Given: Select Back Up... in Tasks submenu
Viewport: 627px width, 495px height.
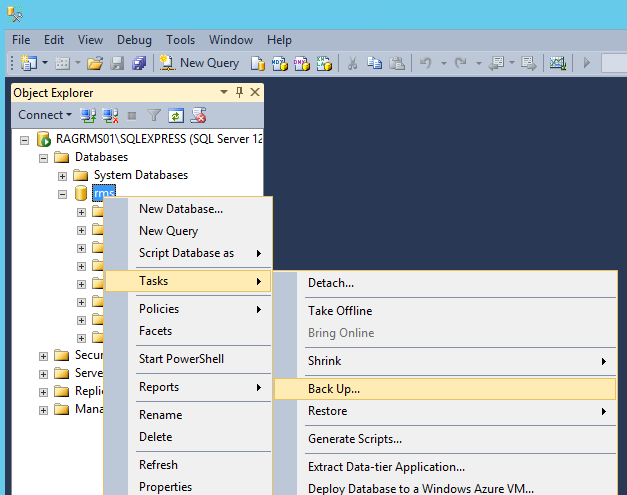Looking at the screenshot, I should (x=445, y=389).
